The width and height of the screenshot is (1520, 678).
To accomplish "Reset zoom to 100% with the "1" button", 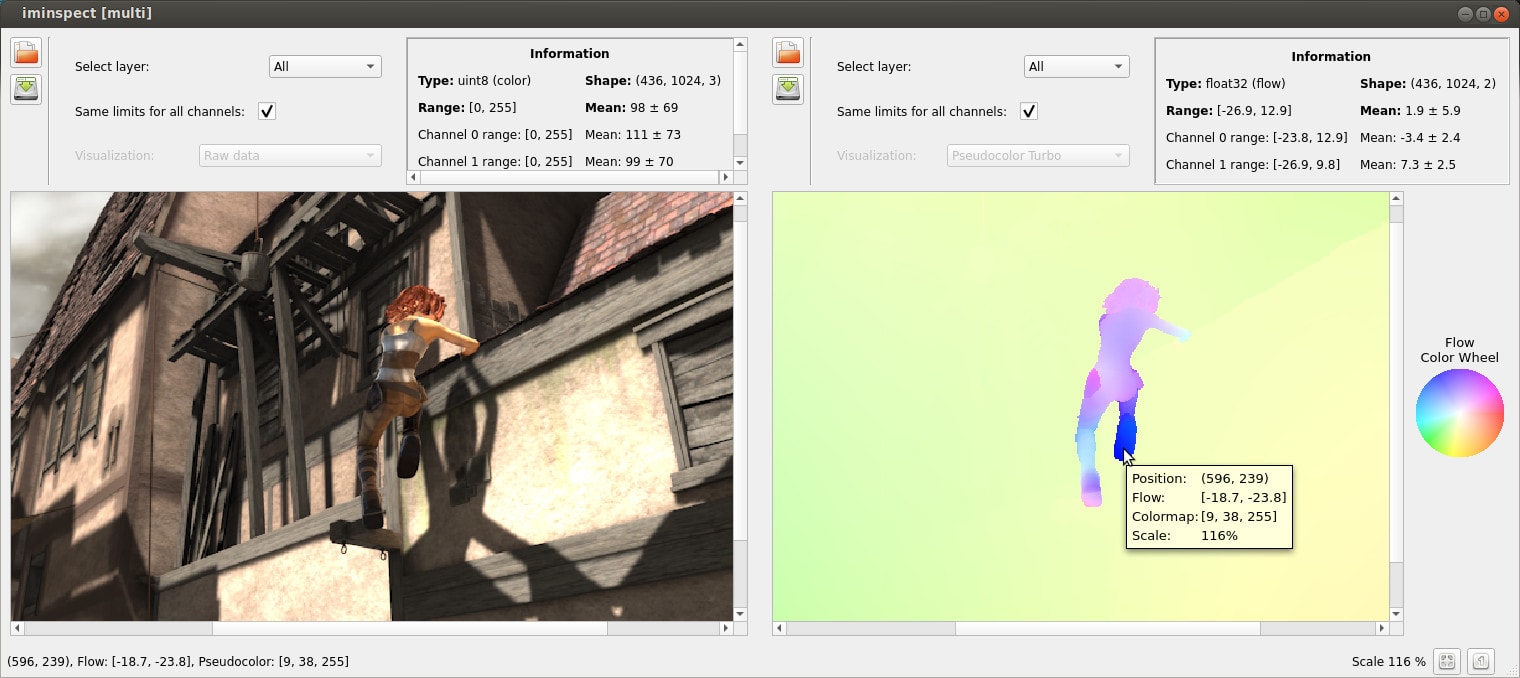I will [x=1480, y=661].
